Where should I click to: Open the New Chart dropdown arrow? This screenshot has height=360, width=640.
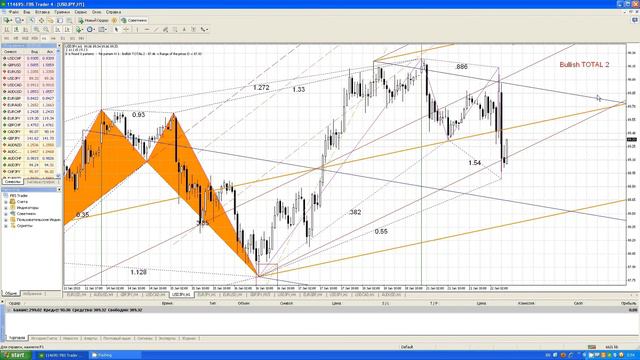(x=11, y=20)
